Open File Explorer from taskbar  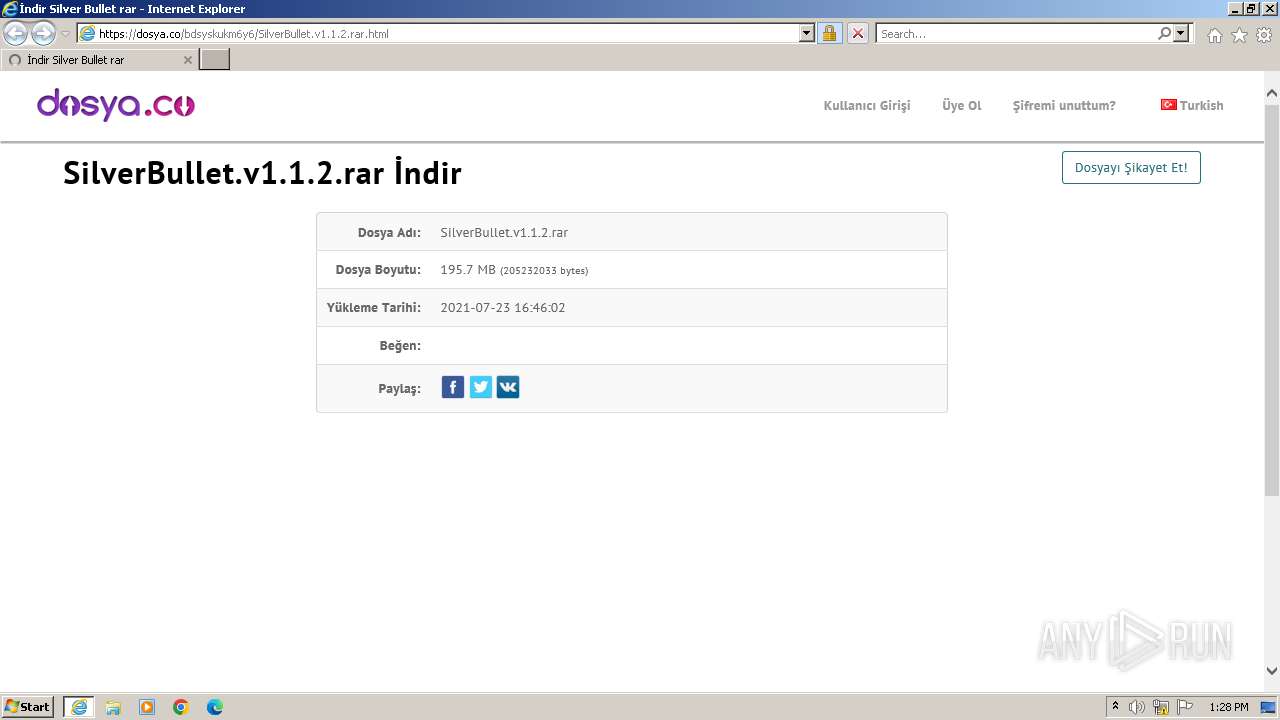click(113, 707)
